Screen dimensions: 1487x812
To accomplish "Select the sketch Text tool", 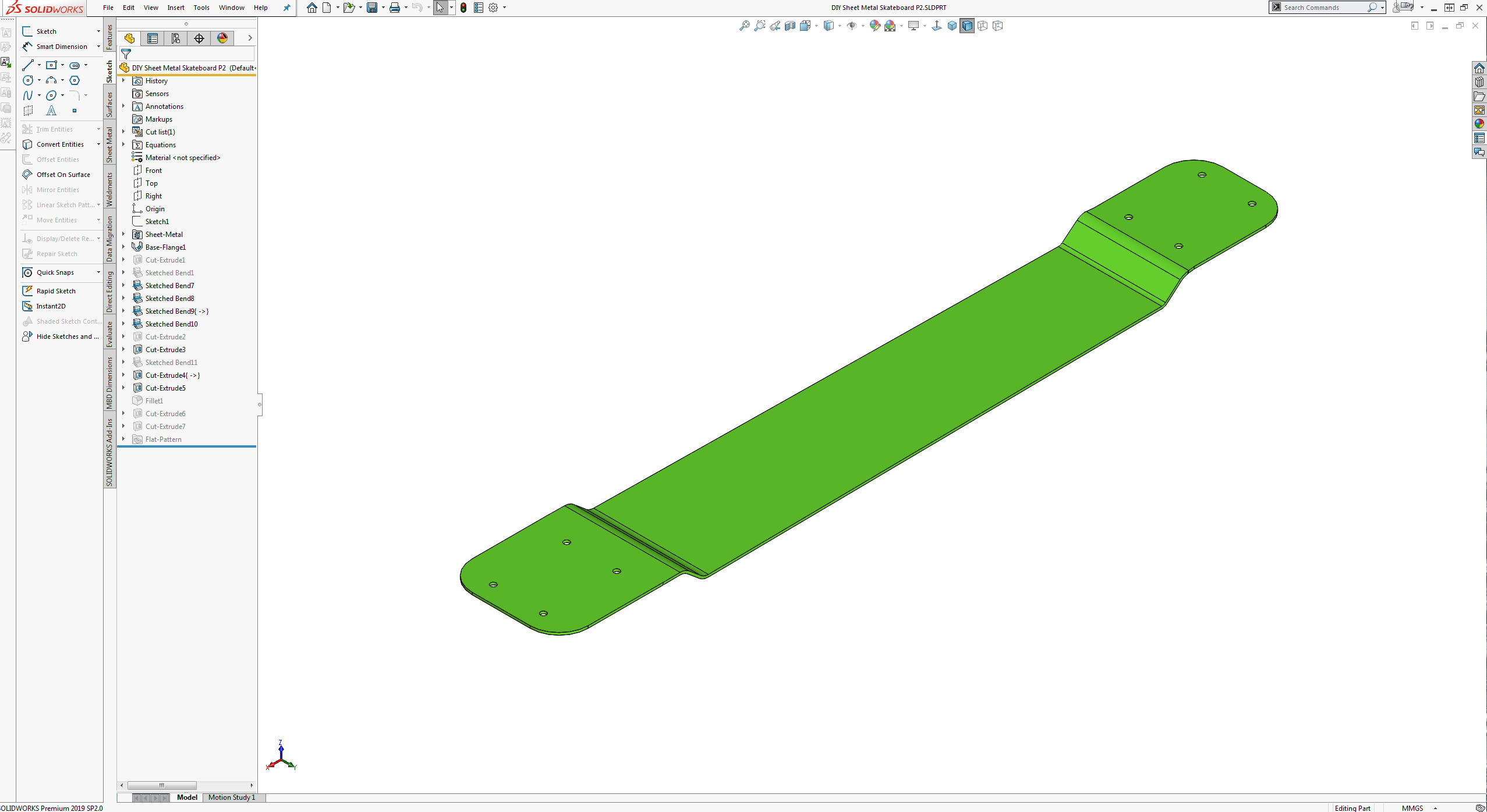I will (51, 111).
